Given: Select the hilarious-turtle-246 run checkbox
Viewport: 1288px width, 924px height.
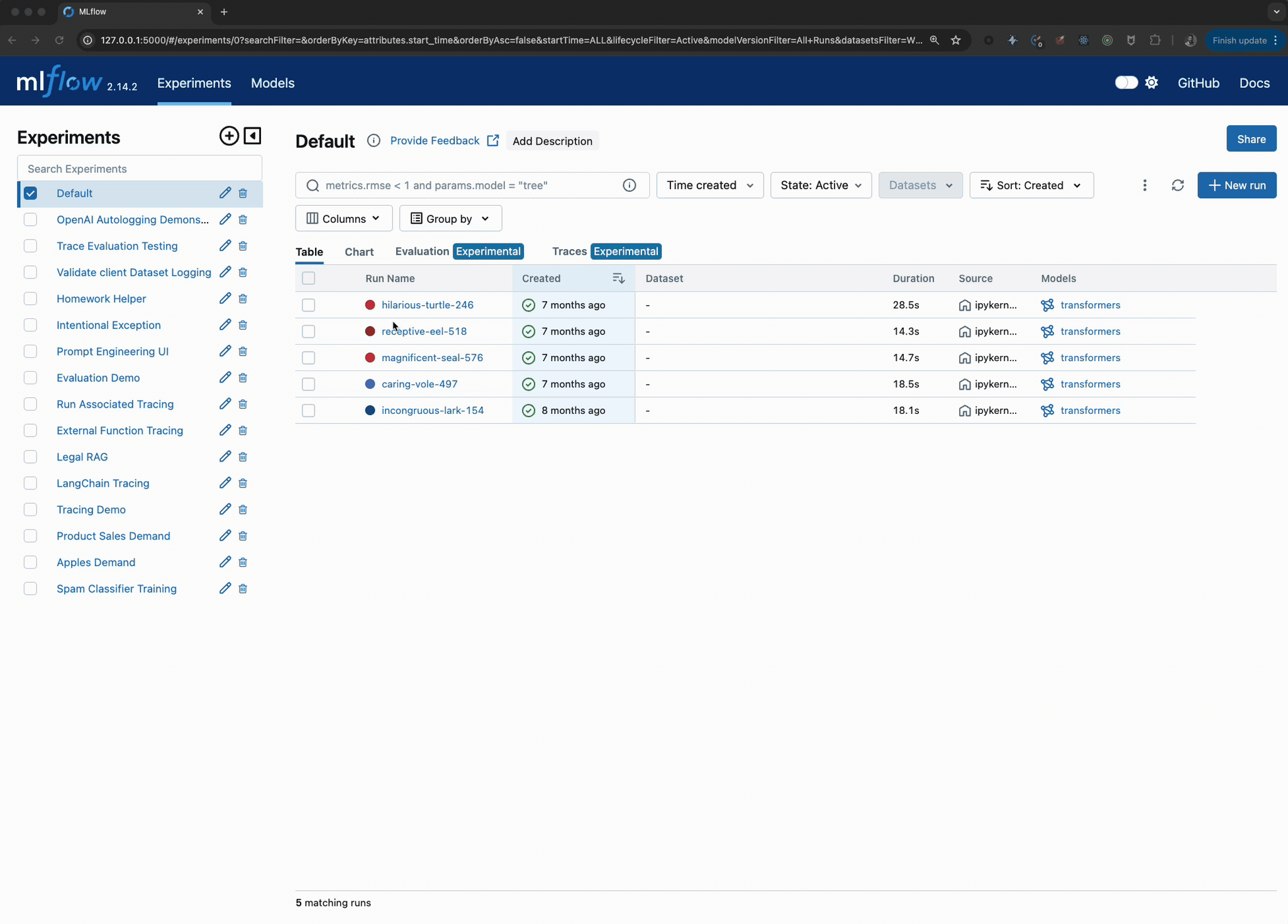Looking at the screenshot, I should (x=308, y=305).
